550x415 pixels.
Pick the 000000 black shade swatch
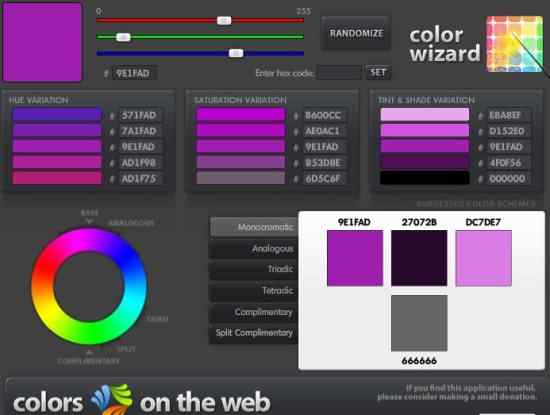point(425,178)
